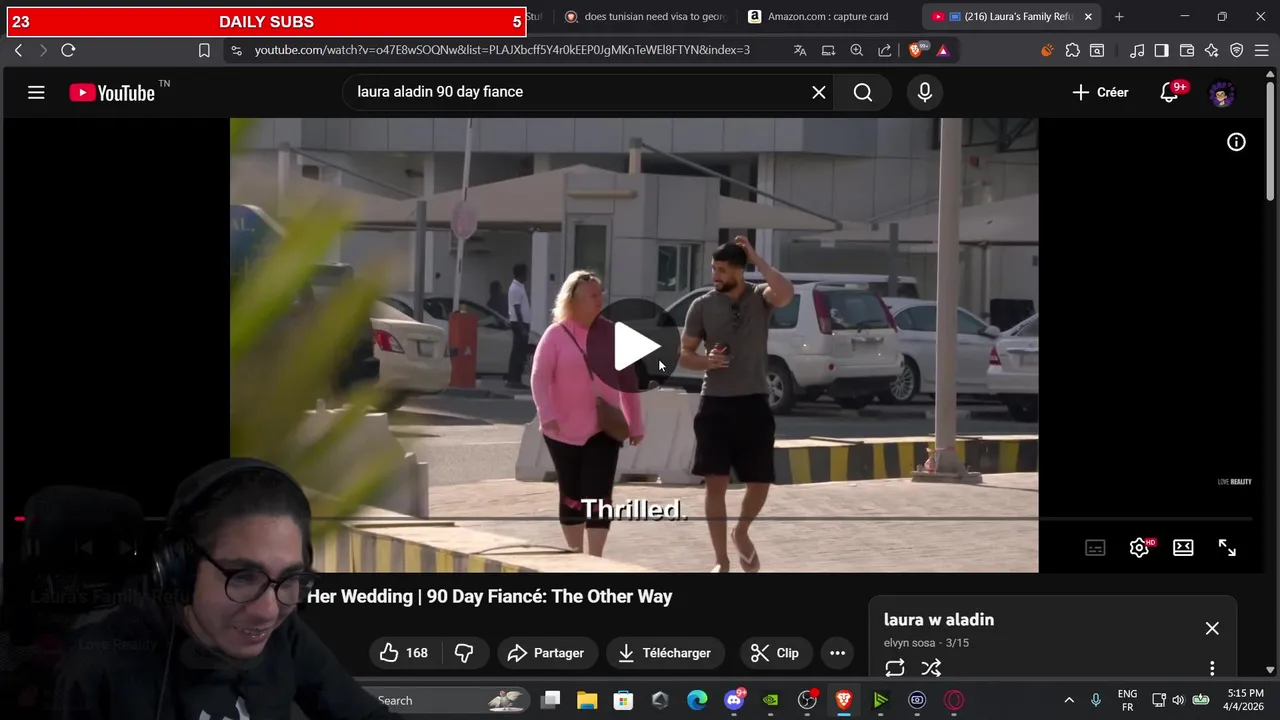Image resolution: width=1280 pixels, height=720 pixels.
Task: Open playlist options three-dot menu
Action: pyautogui.click(x=1212, y=668)
